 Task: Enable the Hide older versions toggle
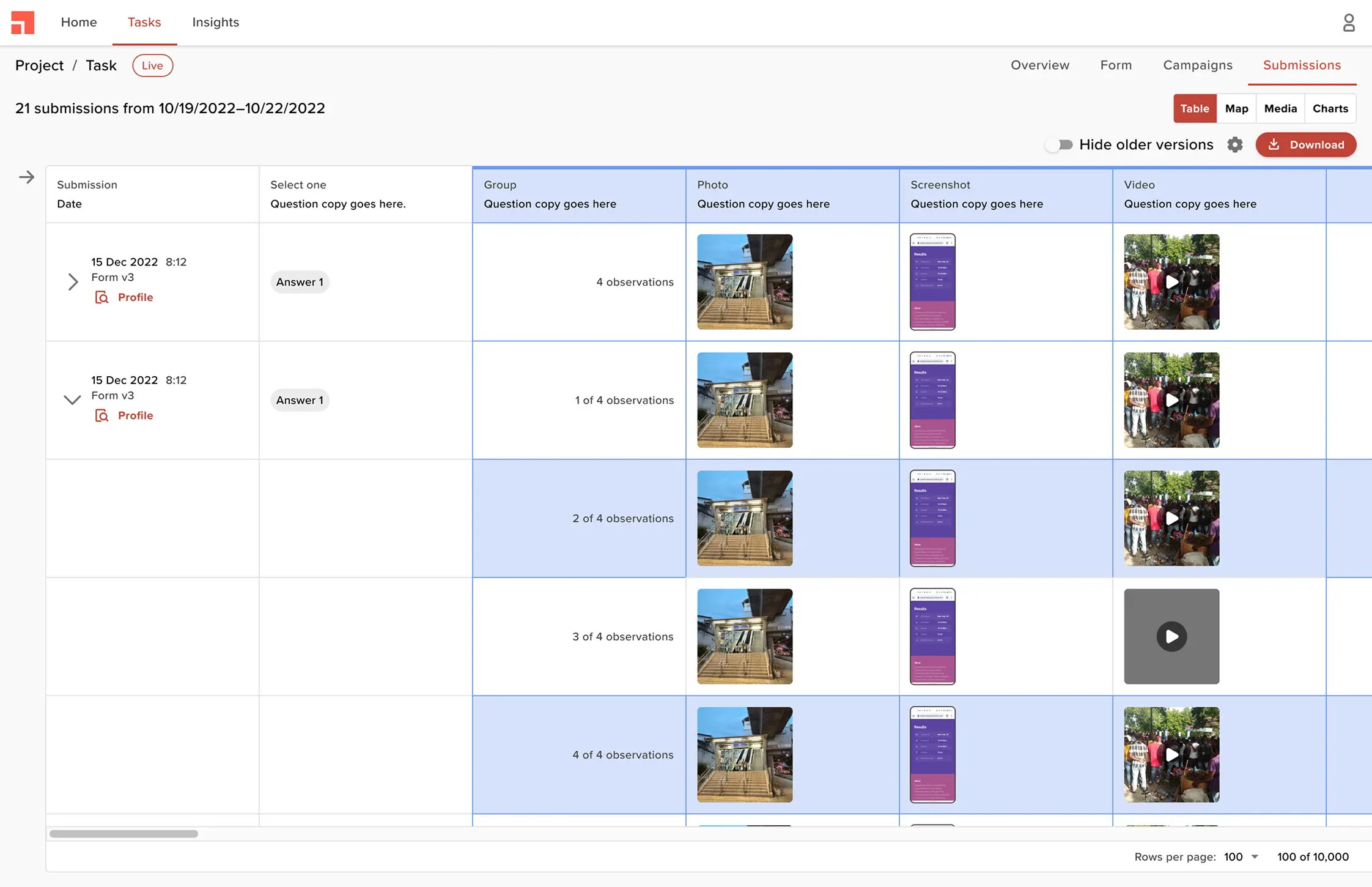tap(1060, 144)
